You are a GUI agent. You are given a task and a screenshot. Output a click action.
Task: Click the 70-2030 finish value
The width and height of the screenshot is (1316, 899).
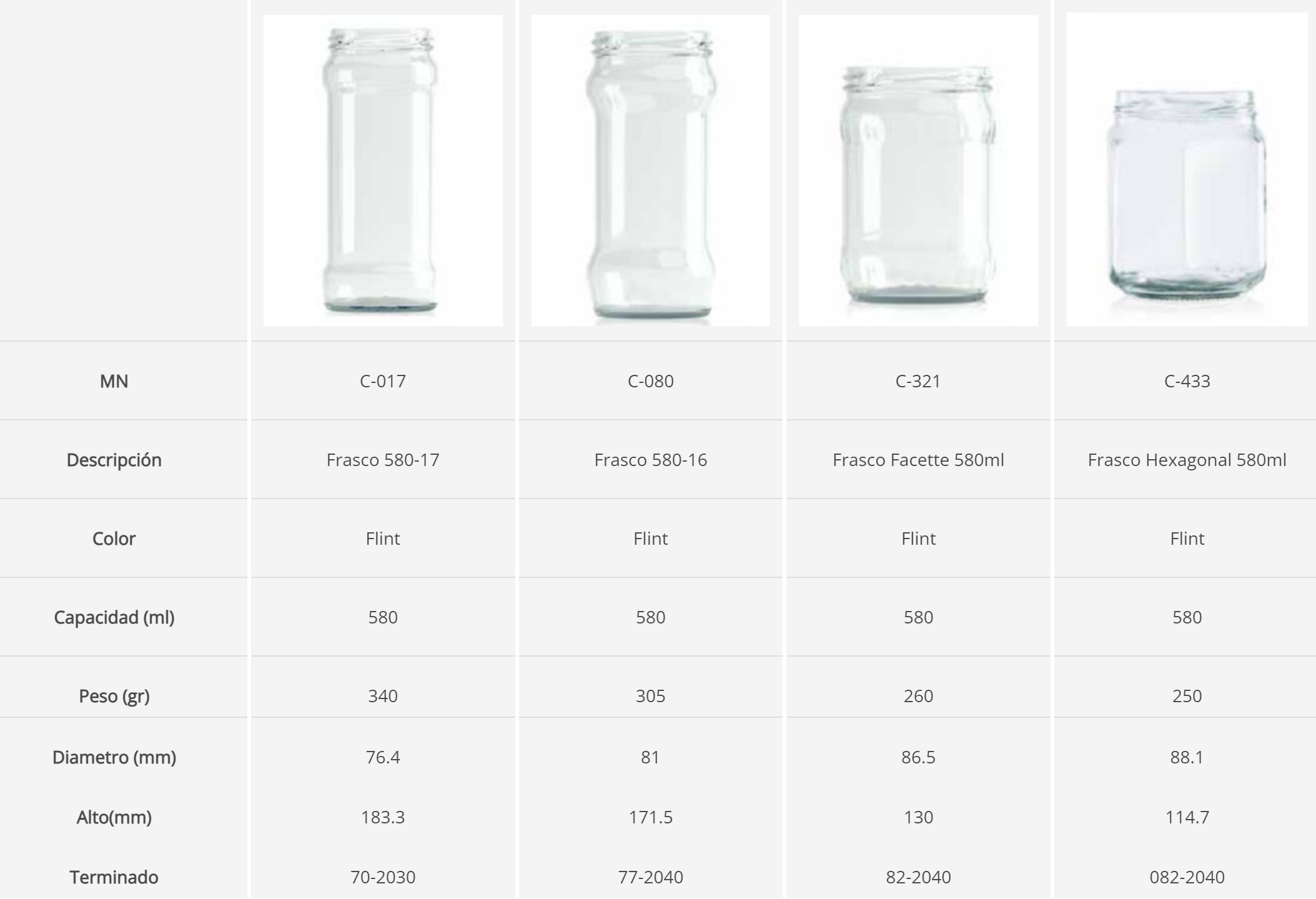click(x=382, y=877)
